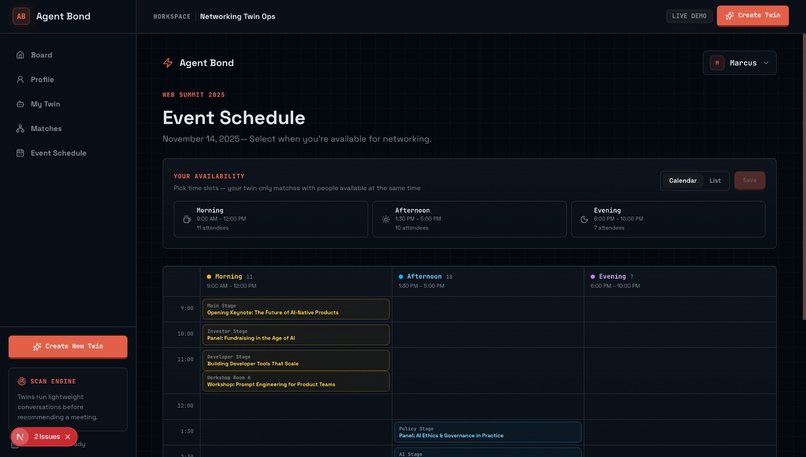
Task: Click the Create Twin button in header
Action: (753, 15)
